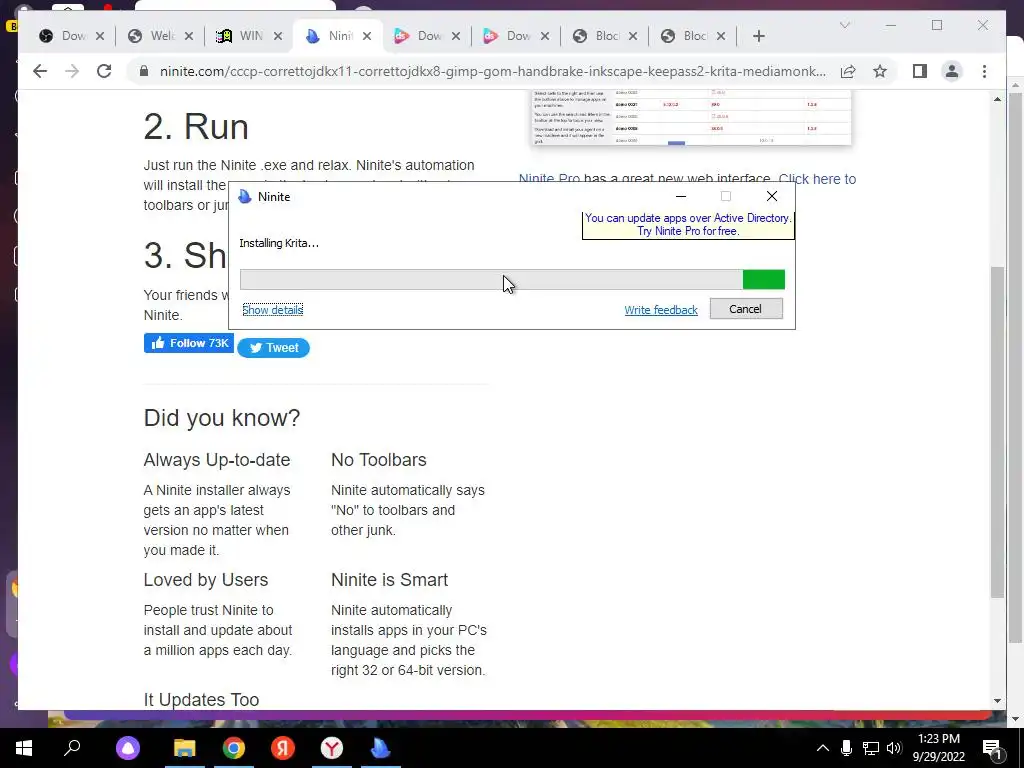Screen dimensions: 1024x768
Task: Go back using the browser back arrow
Action: 40,71
